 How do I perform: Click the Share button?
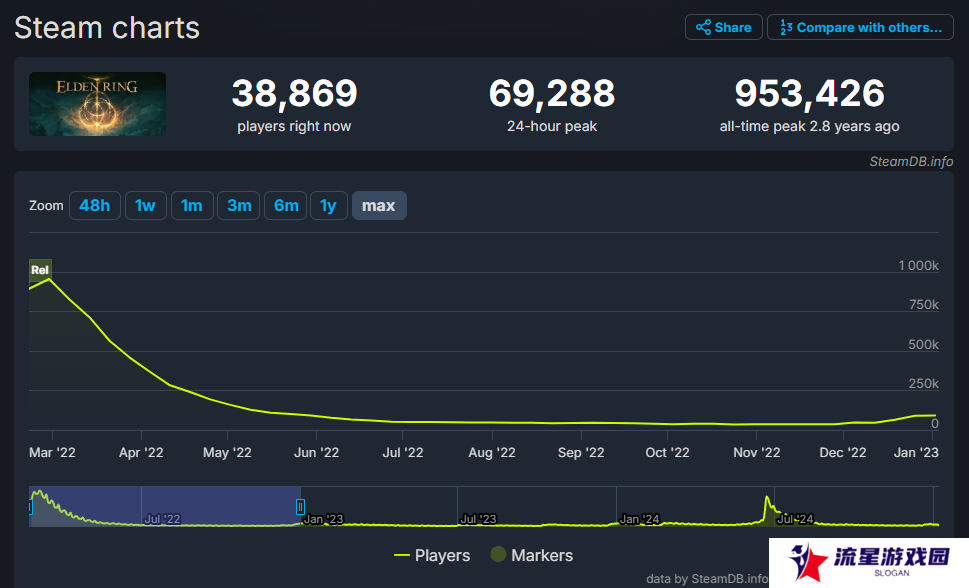click(723, 27)
